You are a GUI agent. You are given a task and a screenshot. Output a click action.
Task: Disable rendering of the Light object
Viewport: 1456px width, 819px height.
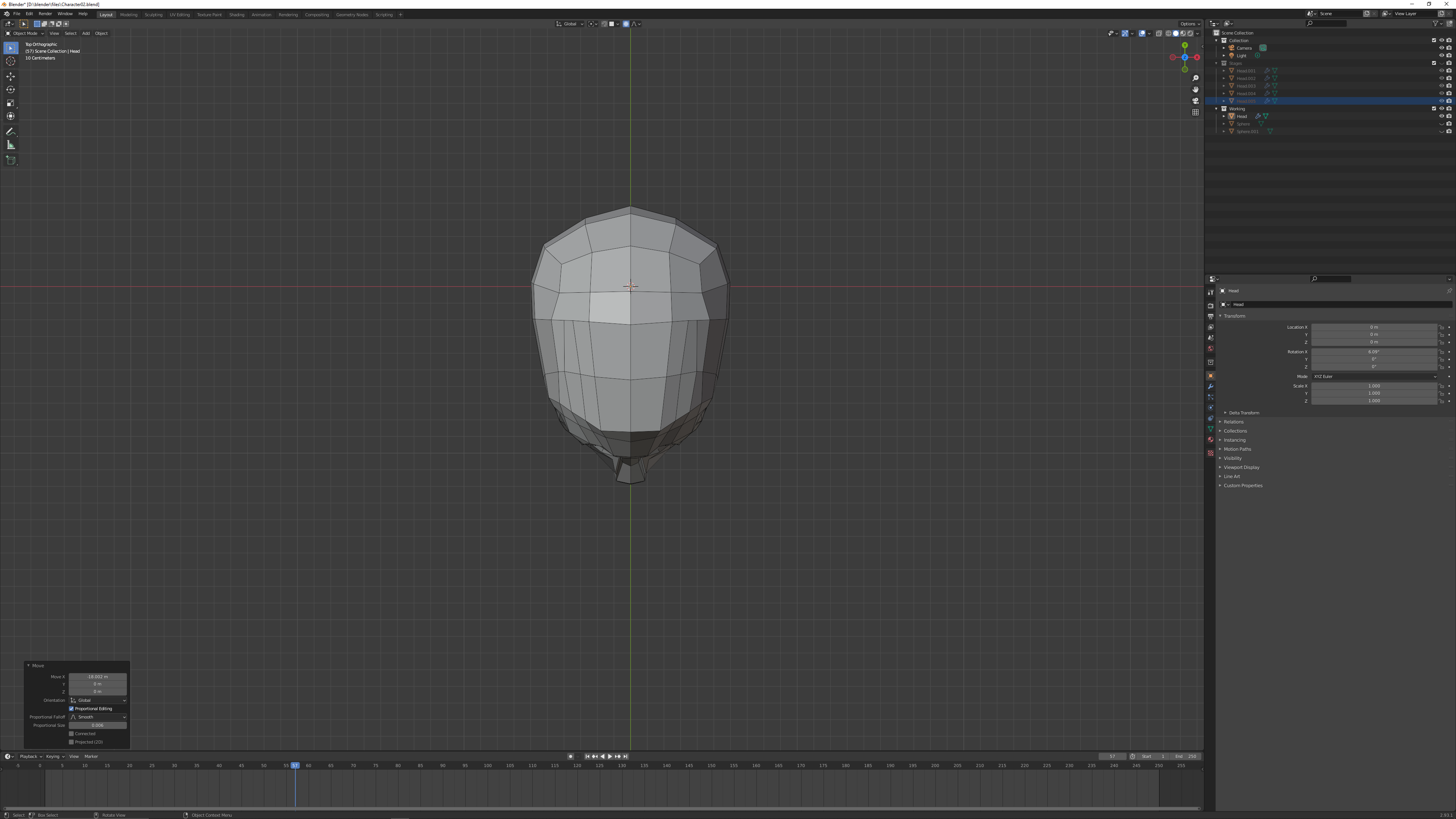pos(1449,55)
